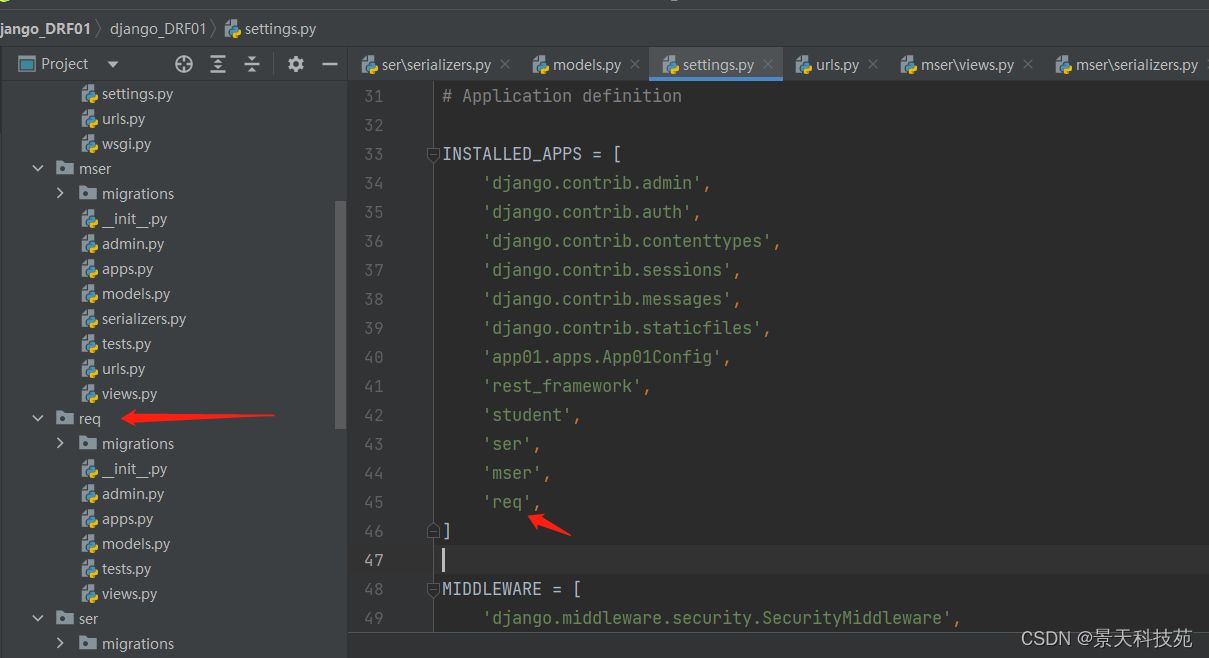Select views.py under mser in the project tree
The height and width of the screenshot is (658, 1209).
128,393
